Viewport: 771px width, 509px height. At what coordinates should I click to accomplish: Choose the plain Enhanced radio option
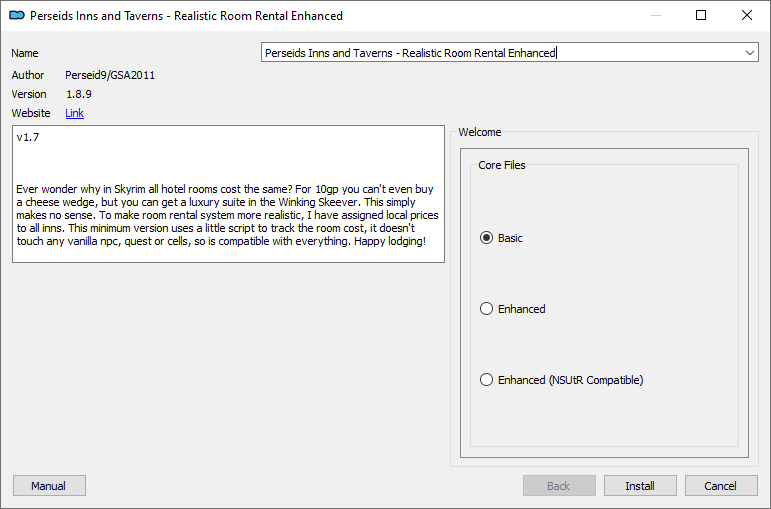(513, 309)
